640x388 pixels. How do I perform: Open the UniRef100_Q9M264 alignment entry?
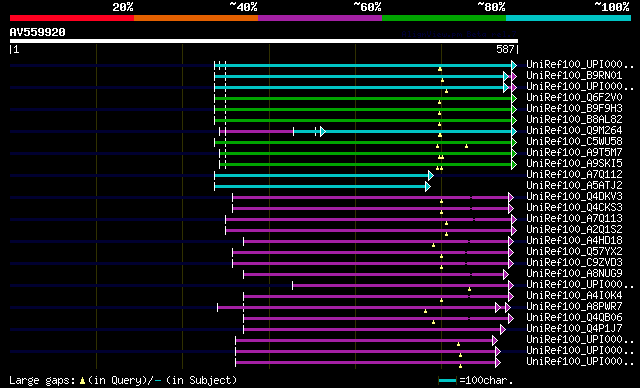(574, 131)
